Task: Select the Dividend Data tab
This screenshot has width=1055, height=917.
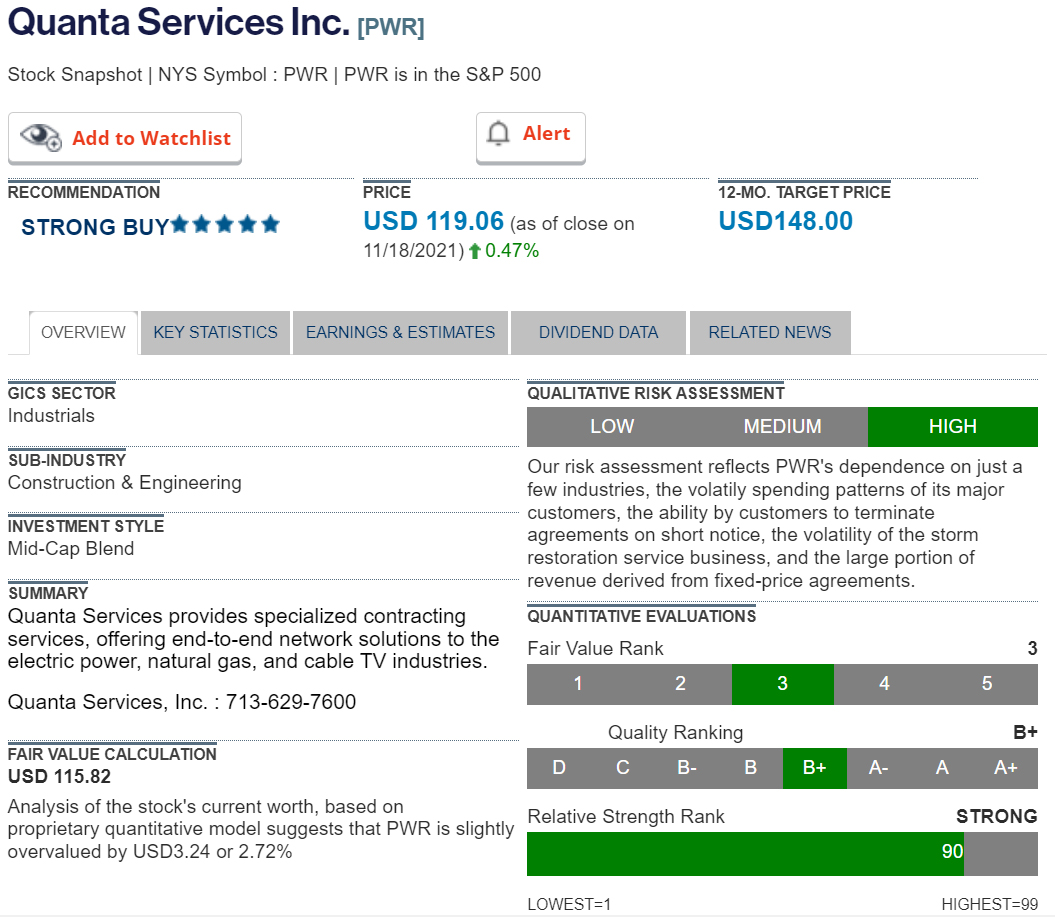Action: pyautogui.click(x=598, y=332)
